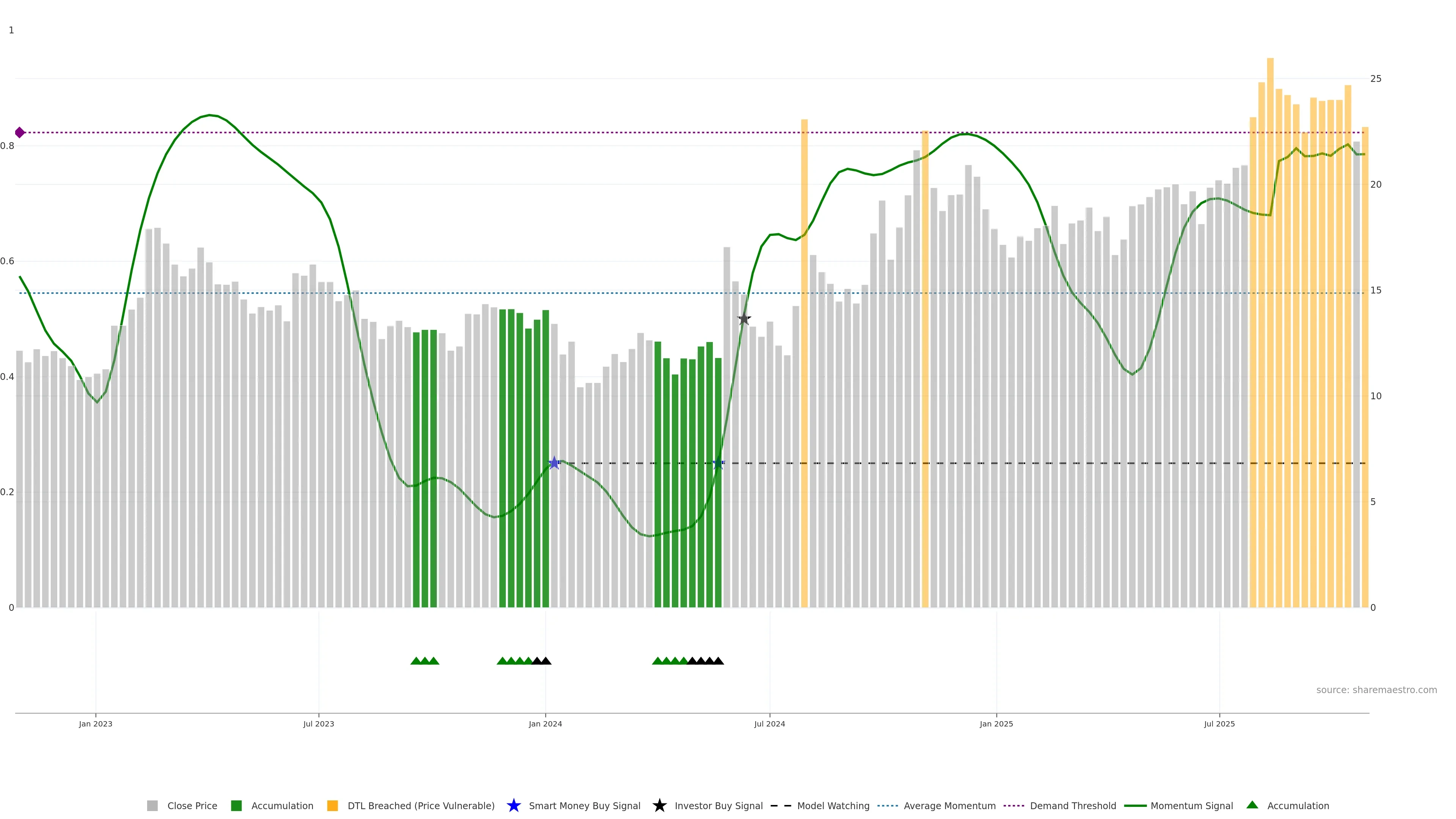This screenshot has width=1456, height=819.
Task: Click the tallest orange price bar
Action: [1270, 339]
